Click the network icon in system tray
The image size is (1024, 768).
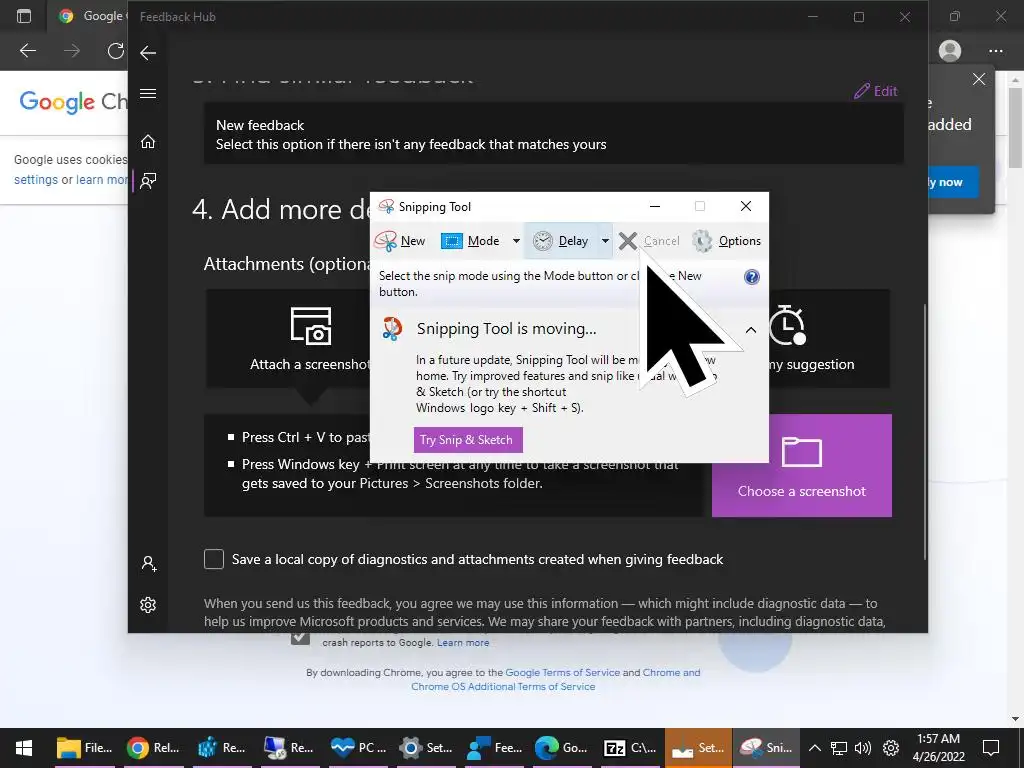point(839,748)
